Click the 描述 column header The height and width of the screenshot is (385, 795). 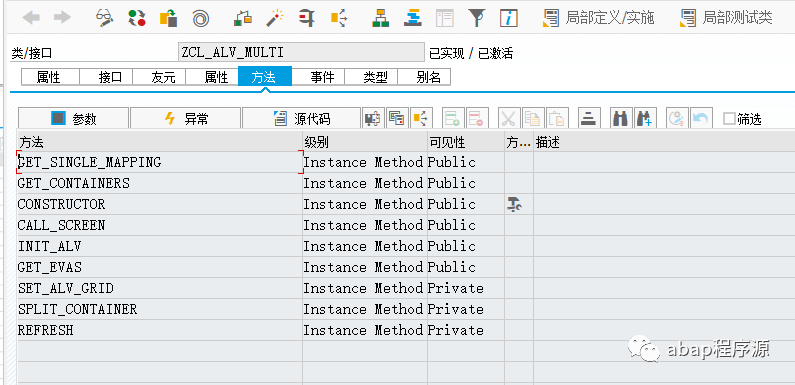click(x=664, y=142)
